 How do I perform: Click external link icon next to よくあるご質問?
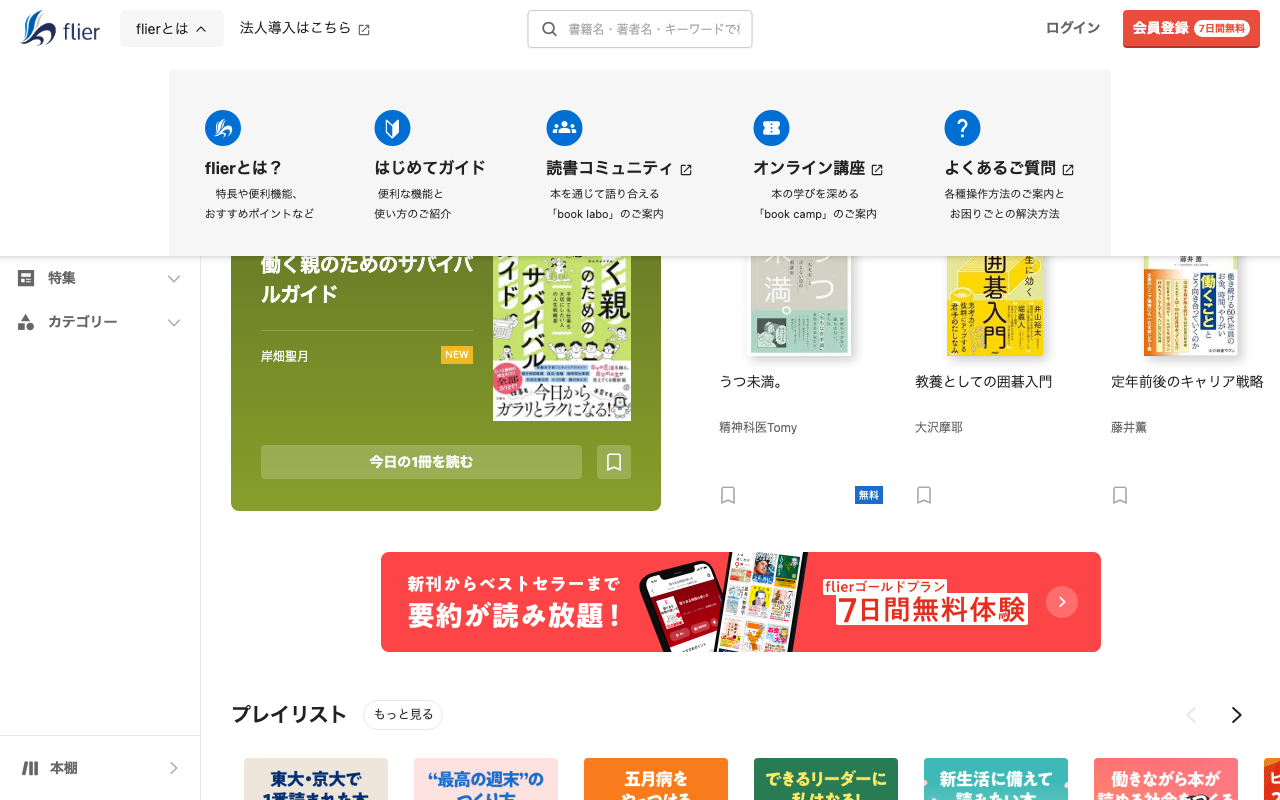(x=1068, y=170)
